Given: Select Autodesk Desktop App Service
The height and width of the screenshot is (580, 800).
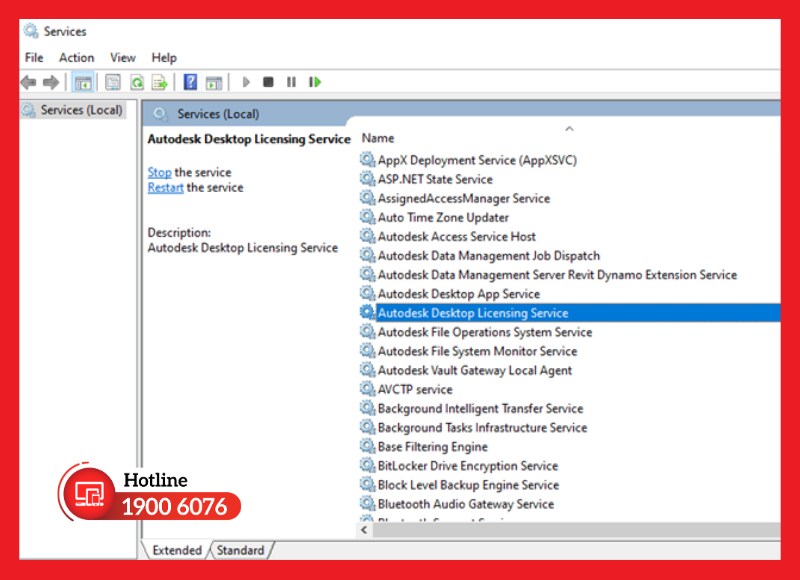Looking at the screenshot, I should click(459, 294).
